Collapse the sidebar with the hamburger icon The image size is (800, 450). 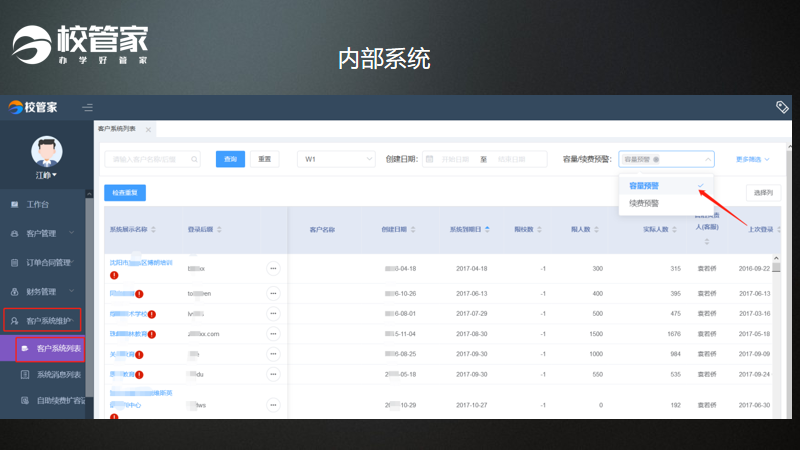click(x=87, y=108)
